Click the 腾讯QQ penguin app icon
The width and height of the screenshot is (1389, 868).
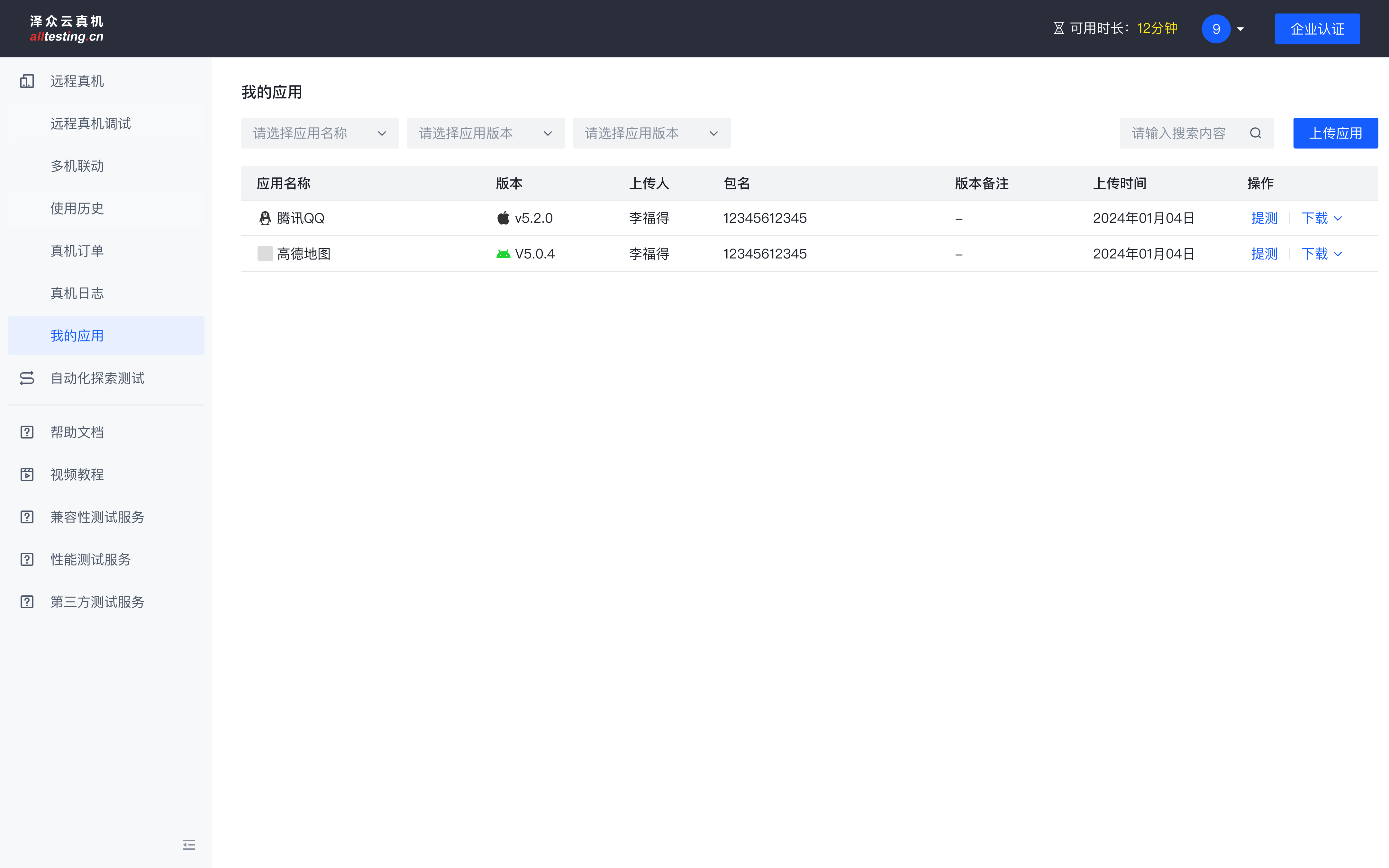[265, 218]
